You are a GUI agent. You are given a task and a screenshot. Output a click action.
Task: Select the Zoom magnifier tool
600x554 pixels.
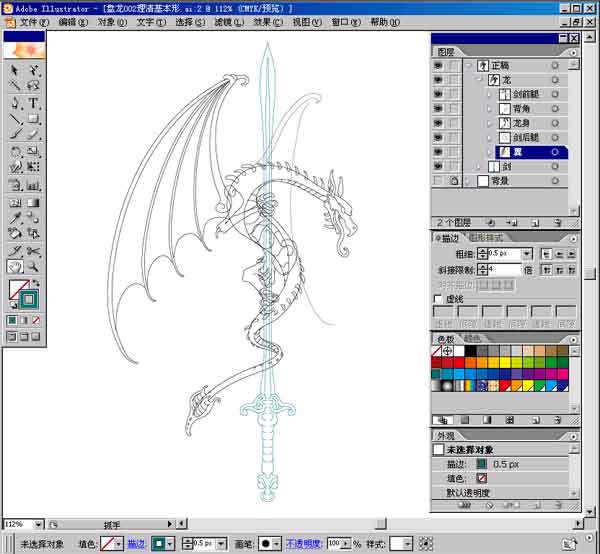pos(34,266)
